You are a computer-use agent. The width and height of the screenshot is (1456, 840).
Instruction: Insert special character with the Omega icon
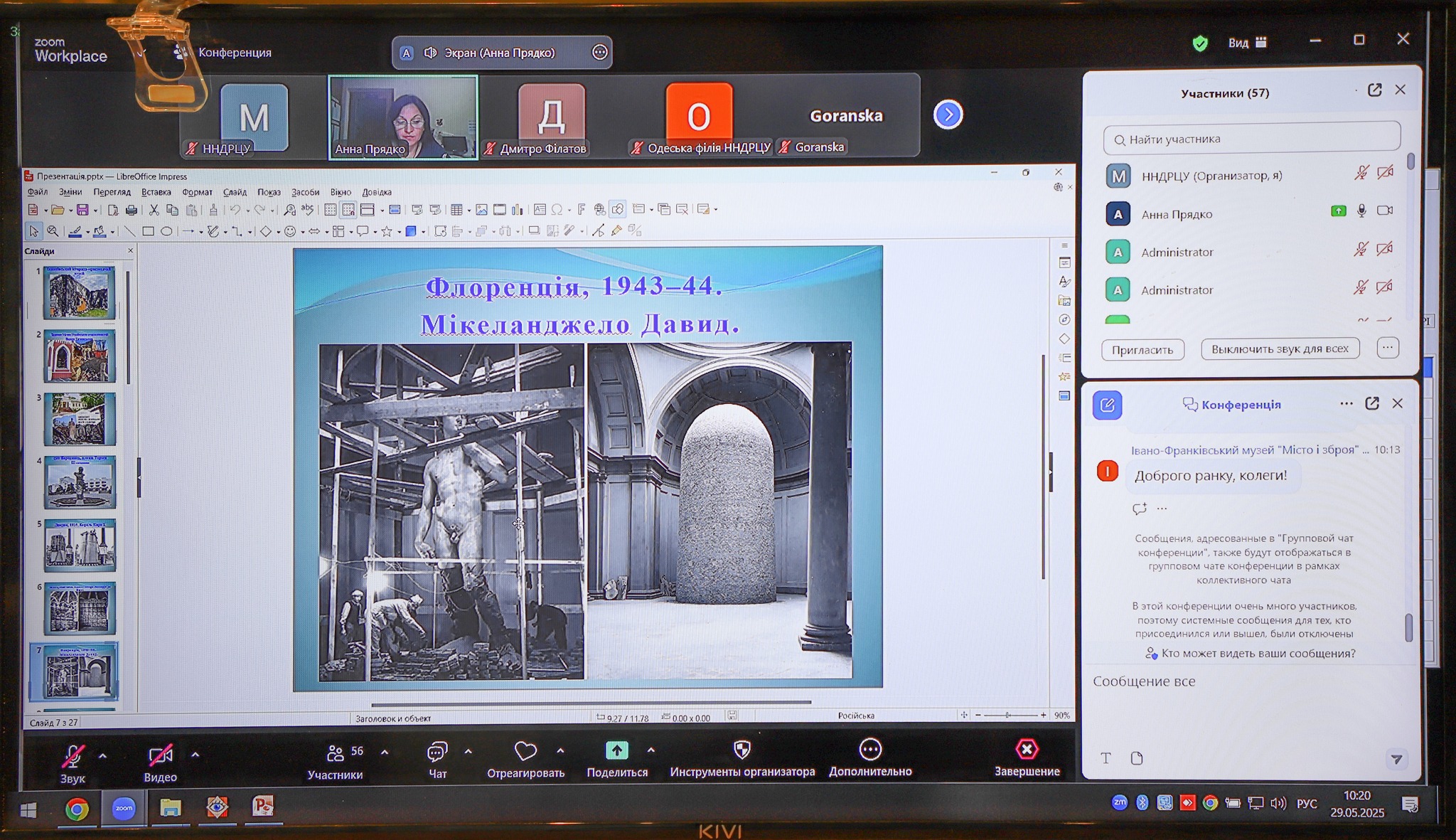[557, 209]
